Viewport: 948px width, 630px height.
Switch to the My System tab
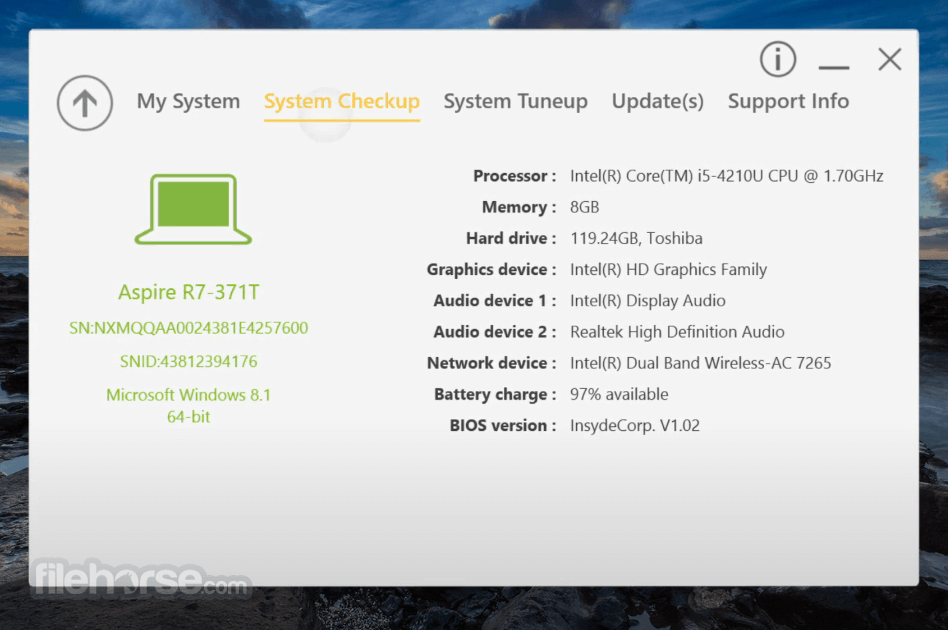point(188,101)
